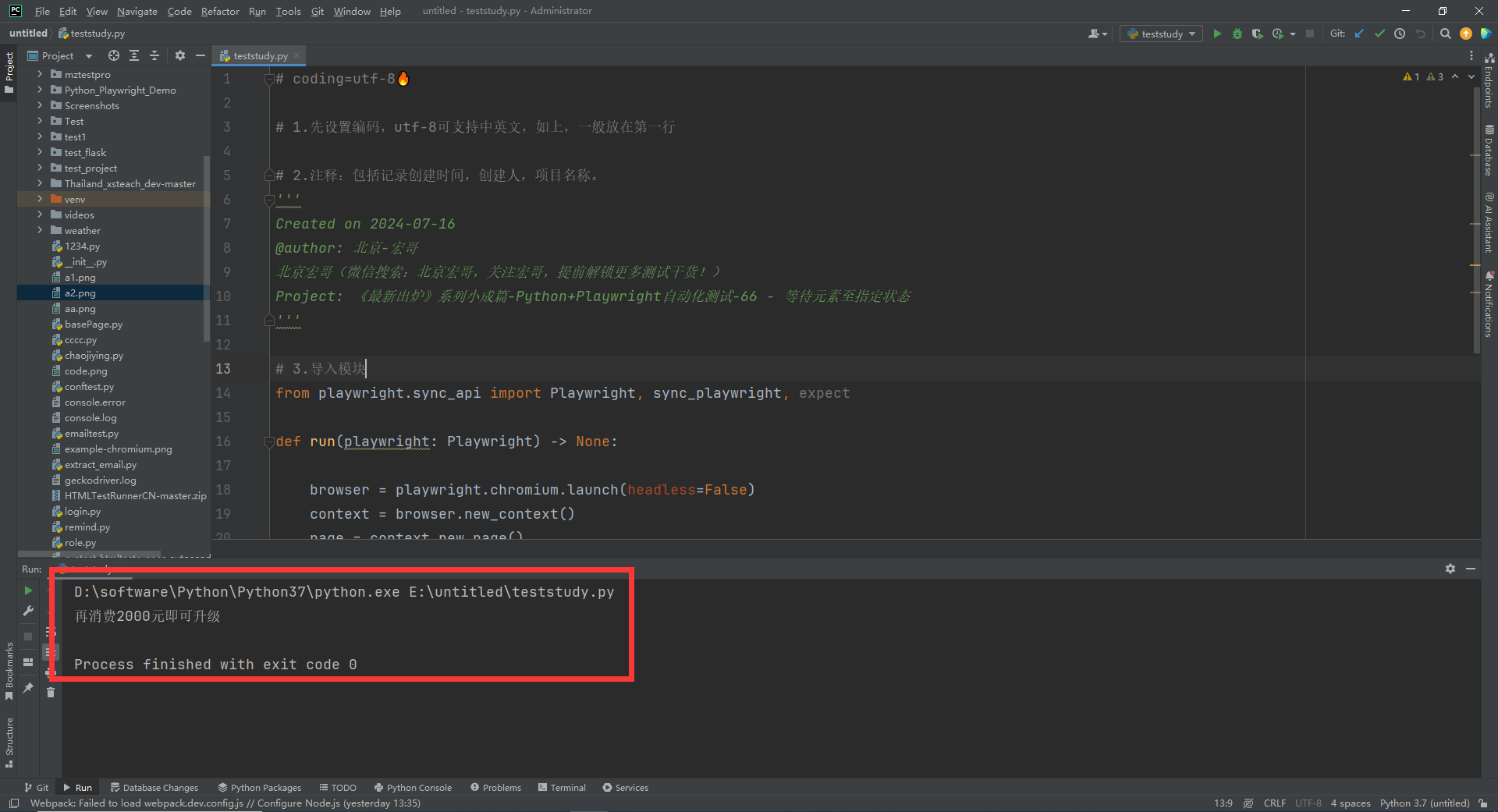Image resolution: width=1498 pixels, height=812 pixels.
Task: Open Run tool window gear options
Action: 1450,569
